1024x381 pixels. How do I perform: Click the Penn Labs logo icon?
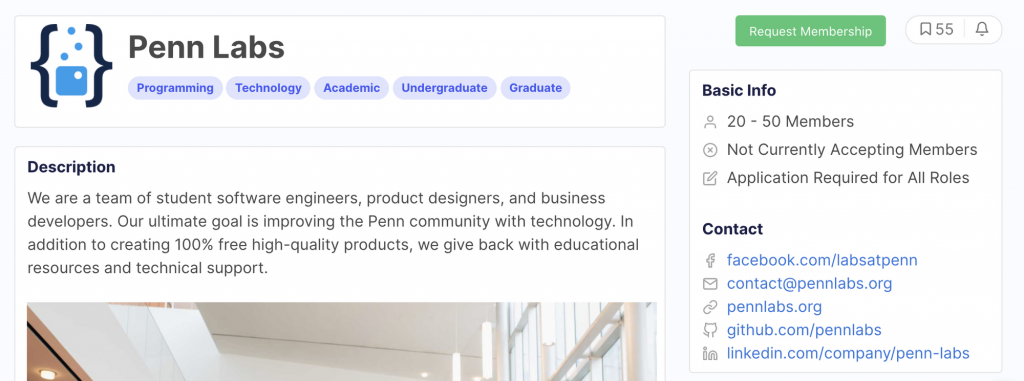coord(71,65)
